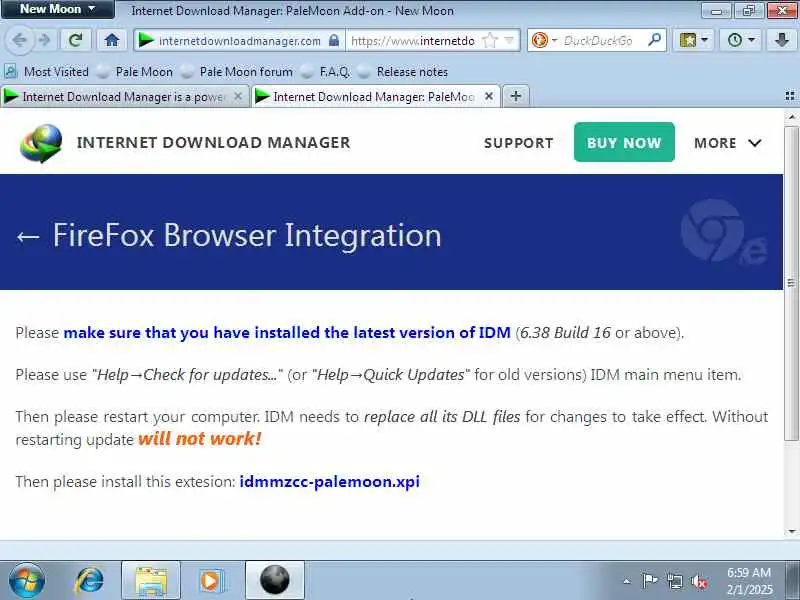Open the Pale Moon bookmark
Image resolution: width=800 pixels, height=600 pixels.
pos(135,72)
